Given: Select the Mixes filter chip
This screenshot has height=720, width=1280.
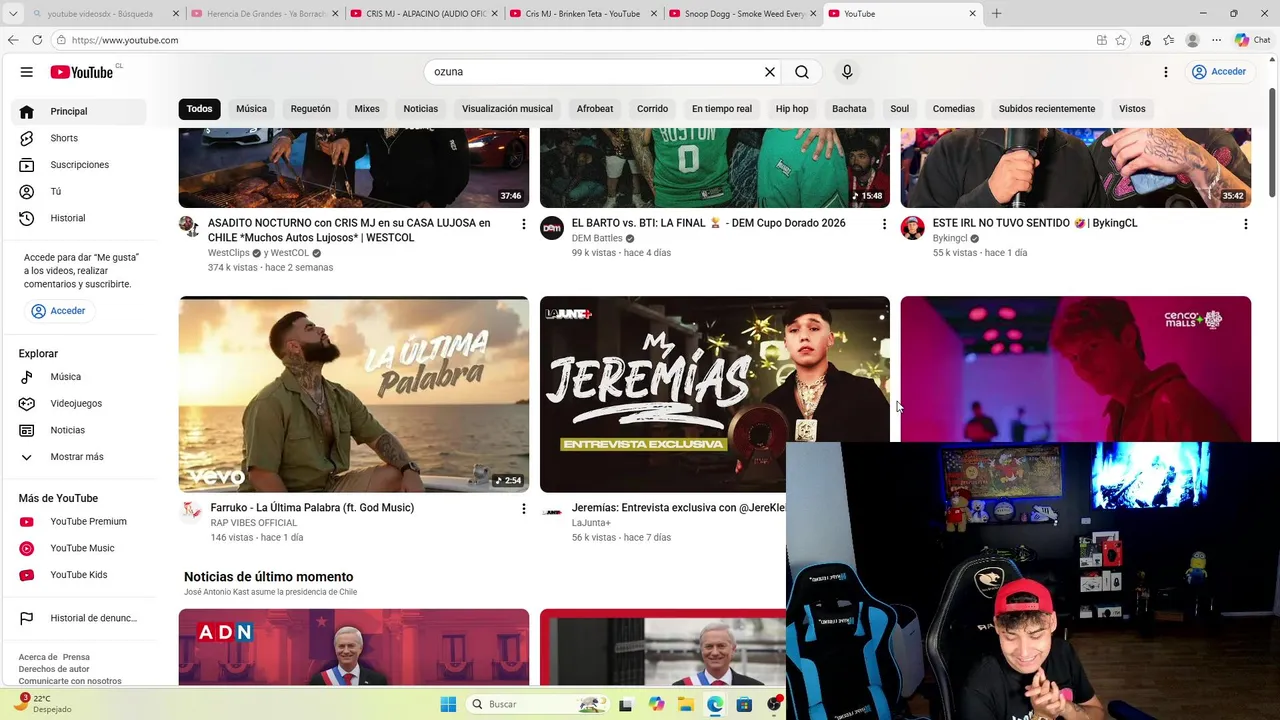Looking at the screenshot, I should tap(367, 109).
